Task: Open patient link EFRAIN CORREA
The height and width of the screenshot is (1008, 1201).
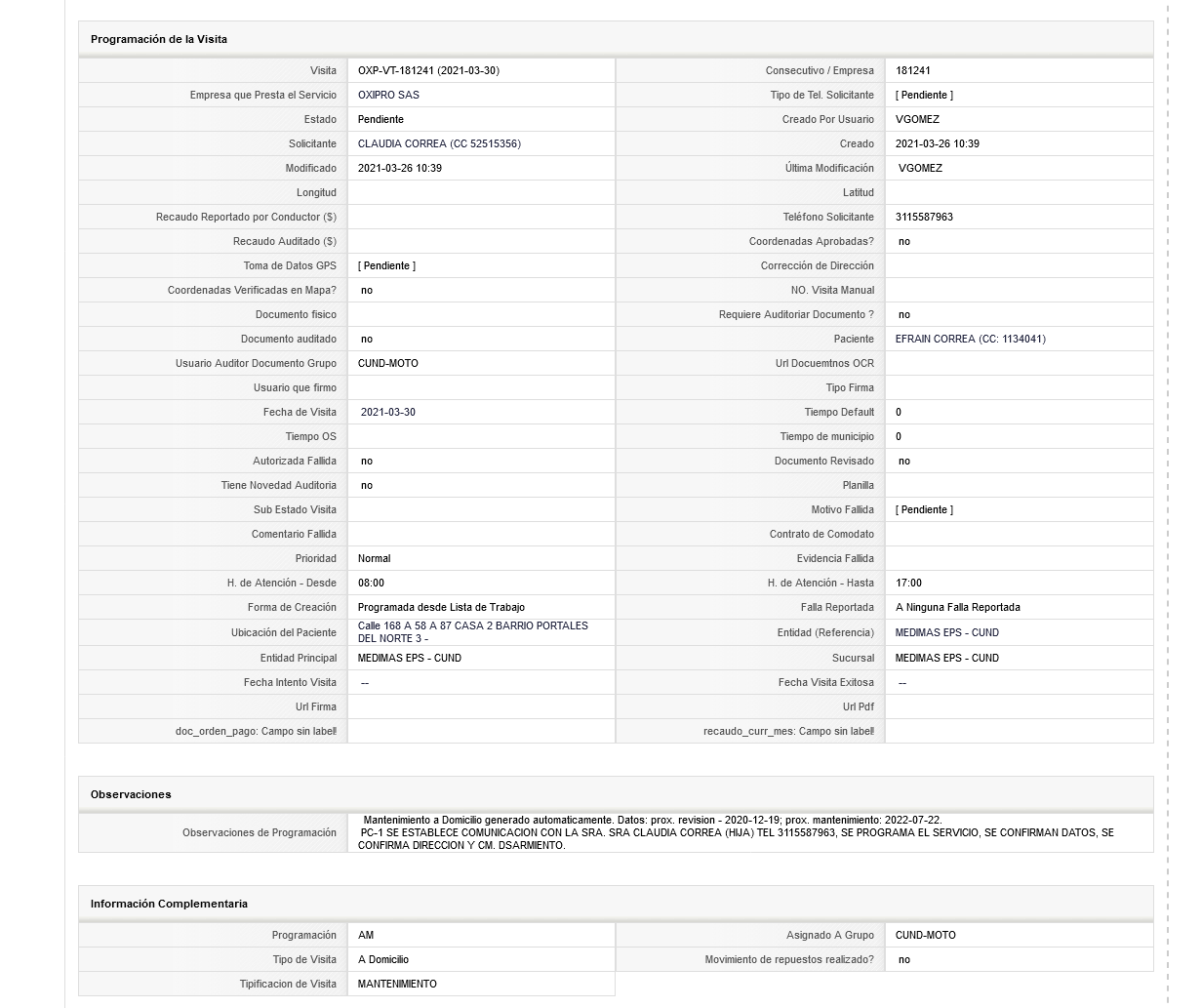Action: pos(970,339)
